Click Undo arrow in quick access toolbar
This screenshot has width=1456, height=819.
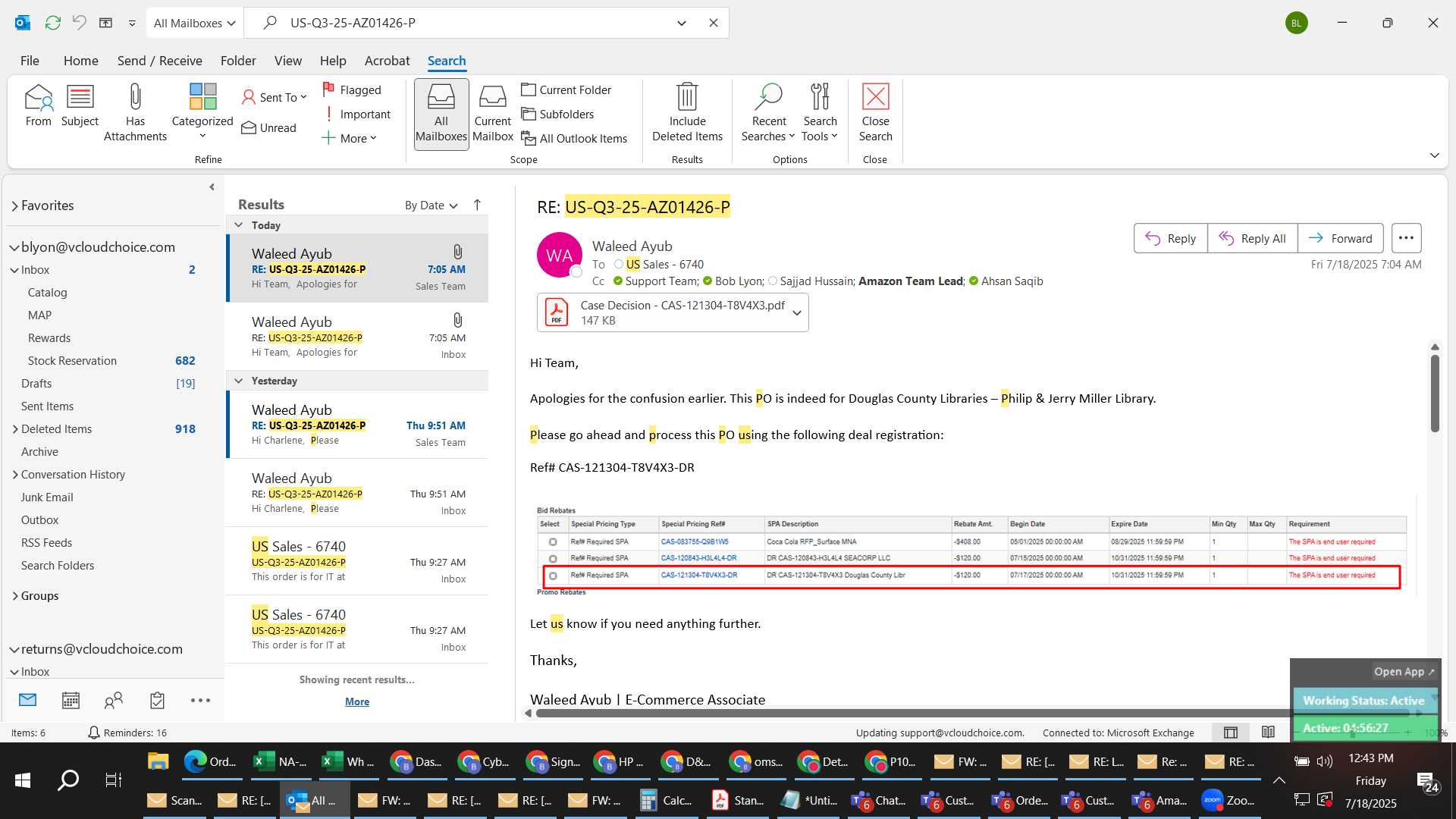(79, 23)
